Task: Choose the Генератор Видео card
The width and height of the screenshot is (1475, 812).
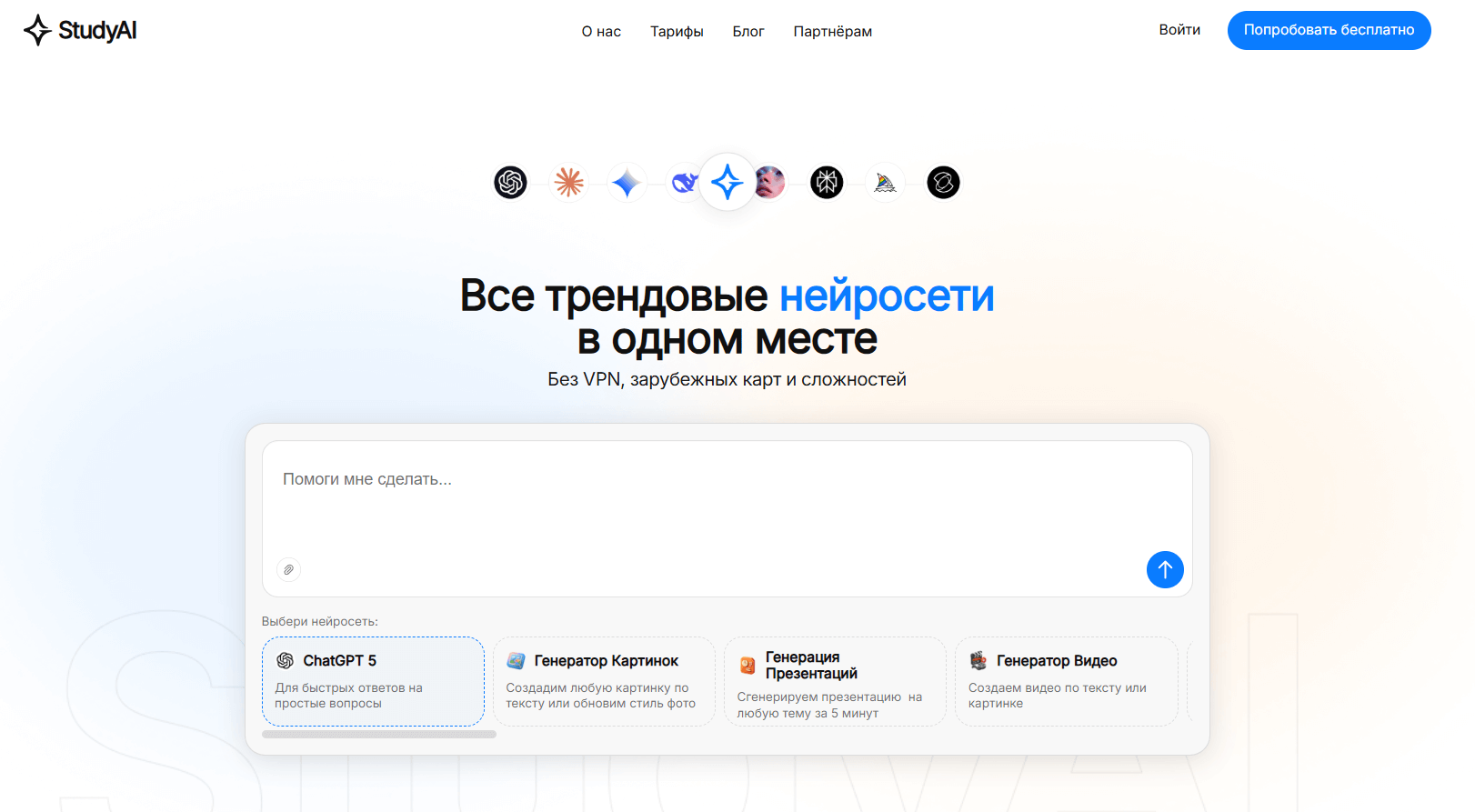Action: click(1067, 681)
